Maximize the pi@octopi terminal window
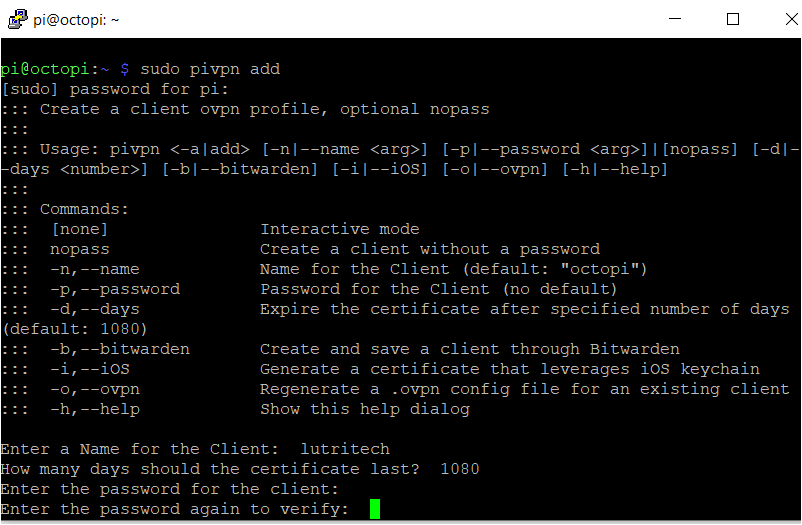The width and height of the screenshot is (802, 525). pos(733,19)
